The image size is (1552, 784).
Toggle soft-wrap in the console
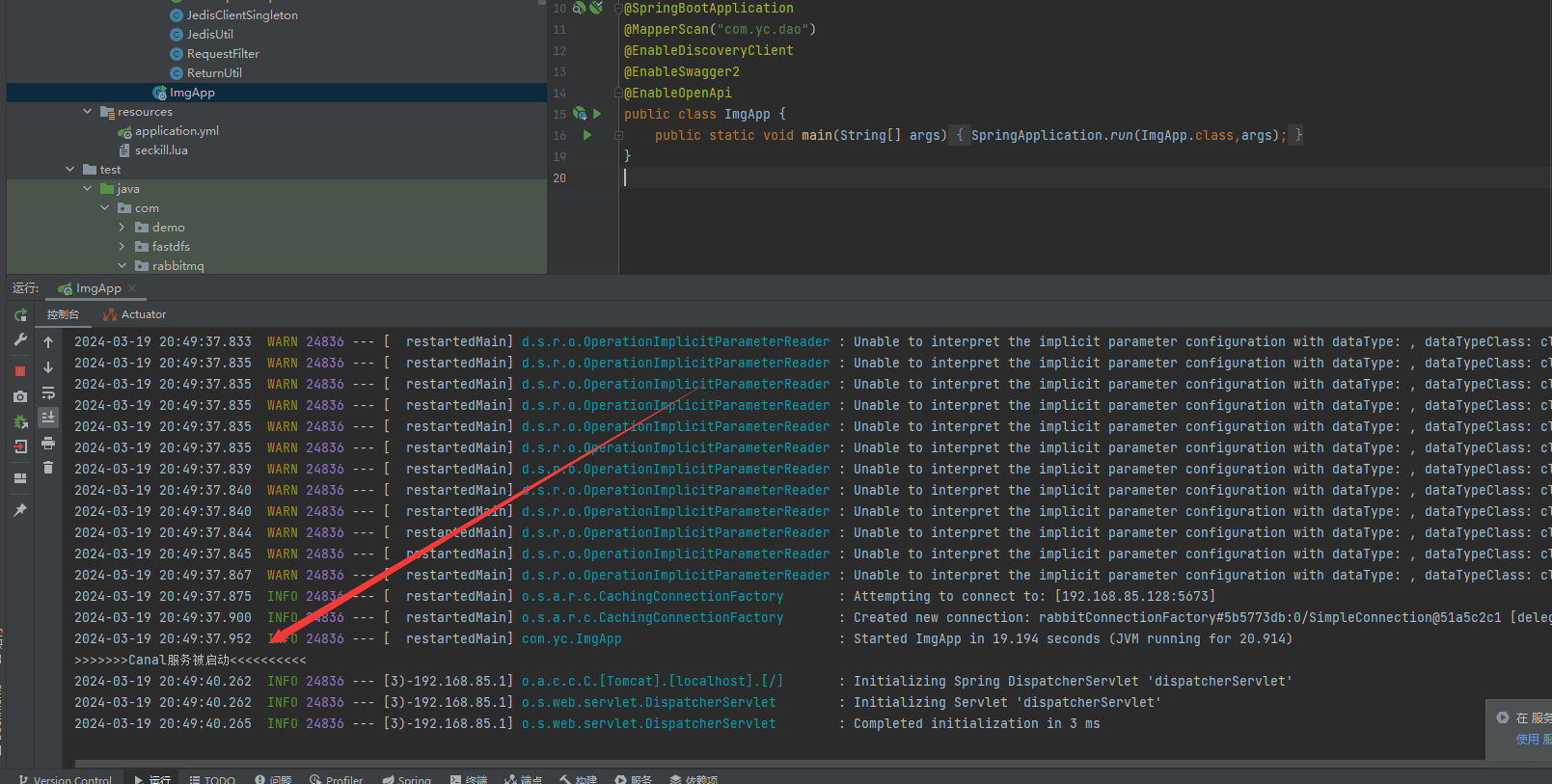pos(48,393)
